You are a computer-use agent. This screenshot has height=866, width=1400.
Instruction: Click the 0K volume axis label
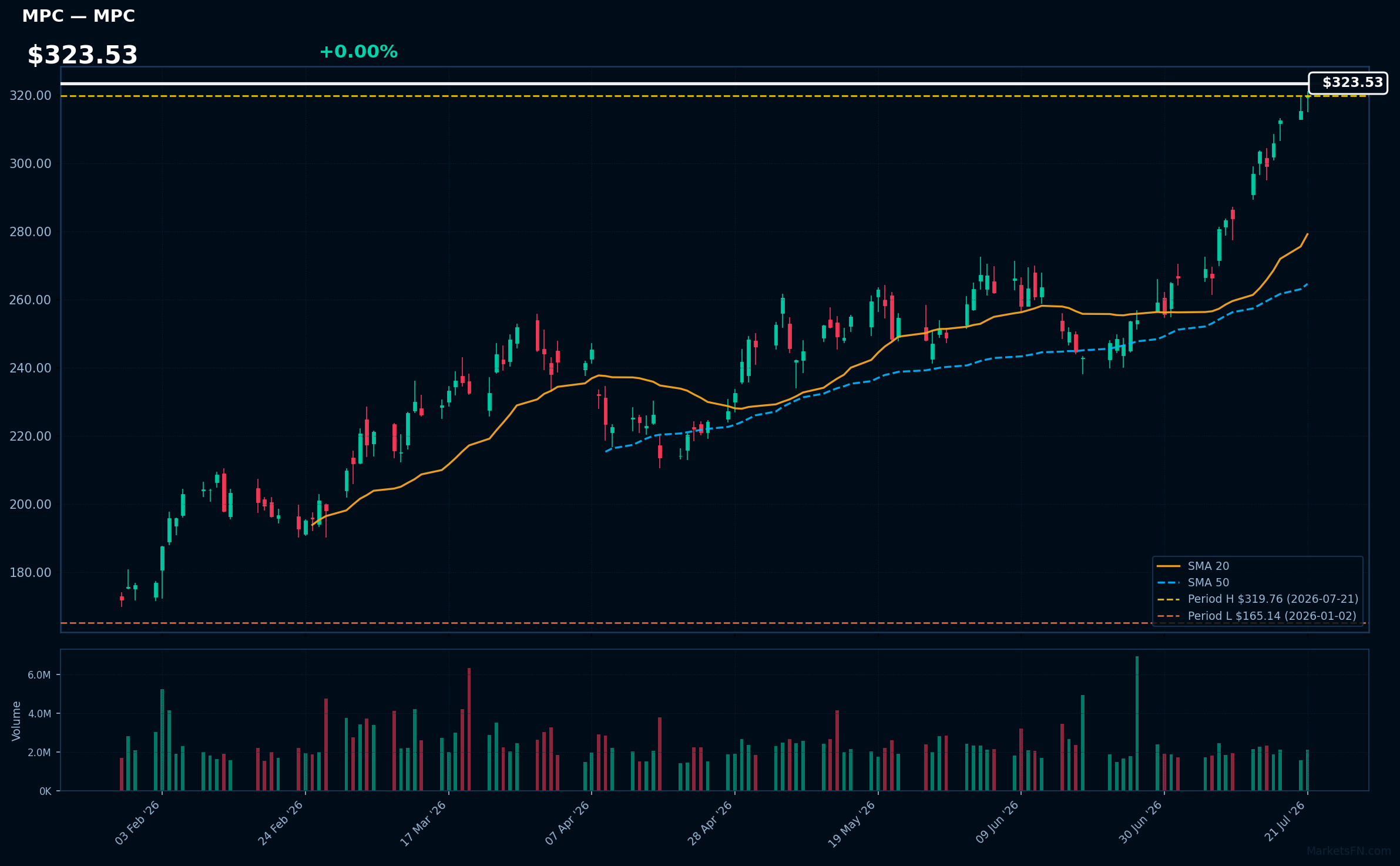tap(45, 791)
